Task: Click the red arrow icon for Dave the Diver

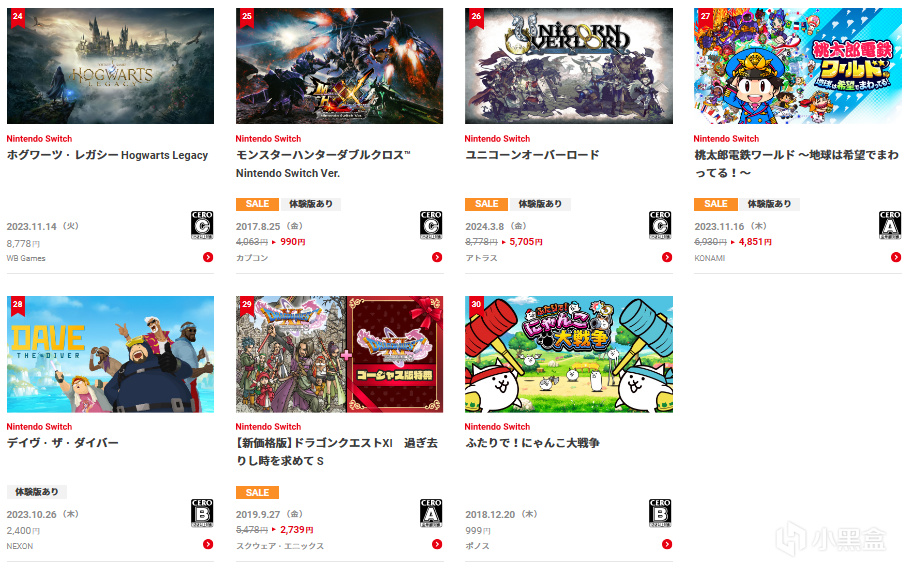Action: pos(208,544)
